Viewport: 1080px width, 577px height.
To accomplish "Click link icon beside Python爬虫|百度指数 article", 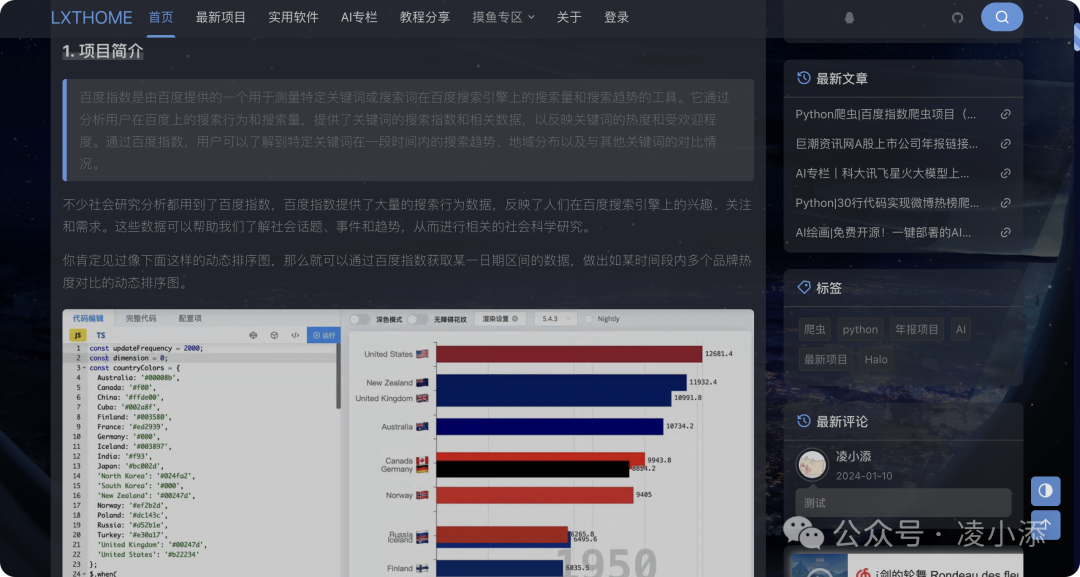I will pyautogui.click(x=1006, y=114).
